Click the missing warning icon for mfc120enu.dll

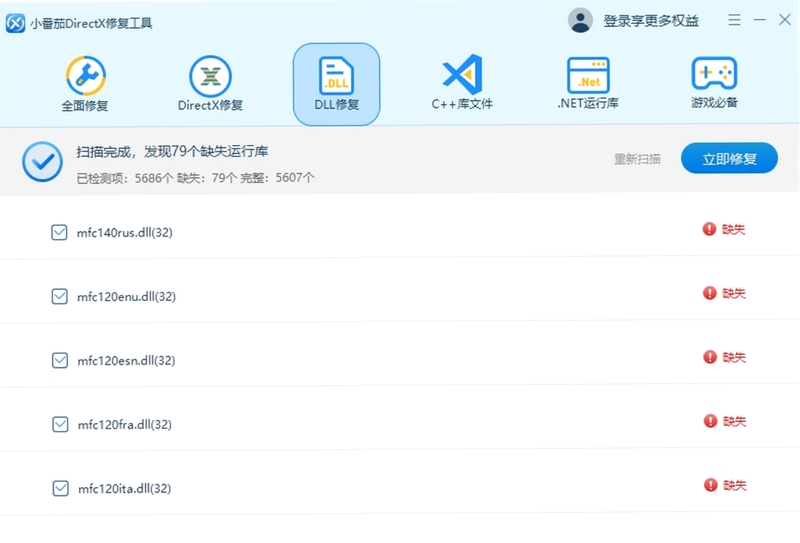710,293
